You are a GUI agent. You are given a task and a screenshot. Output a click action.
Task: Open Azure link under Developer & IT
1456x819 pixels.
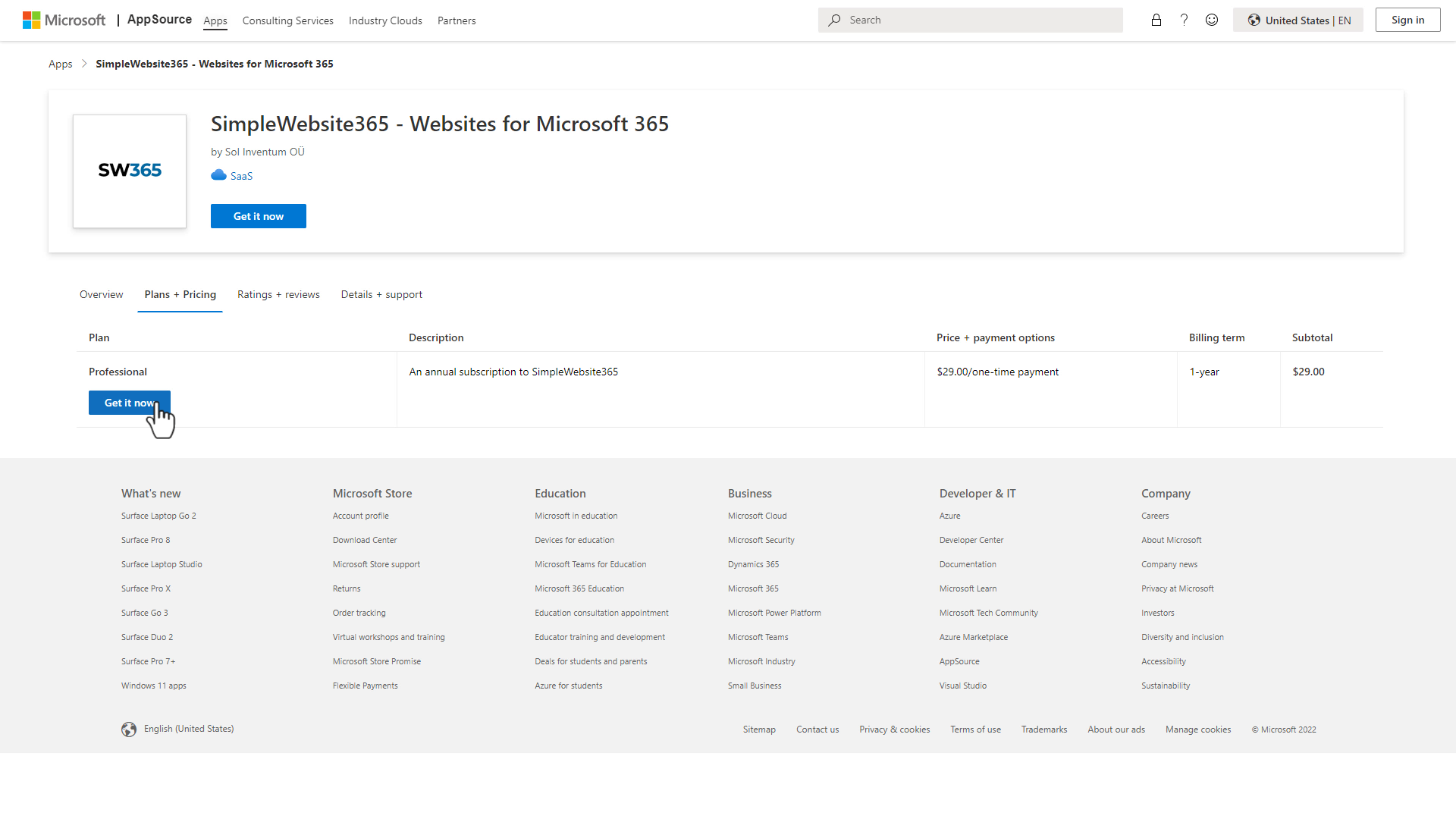click(950, 516)
